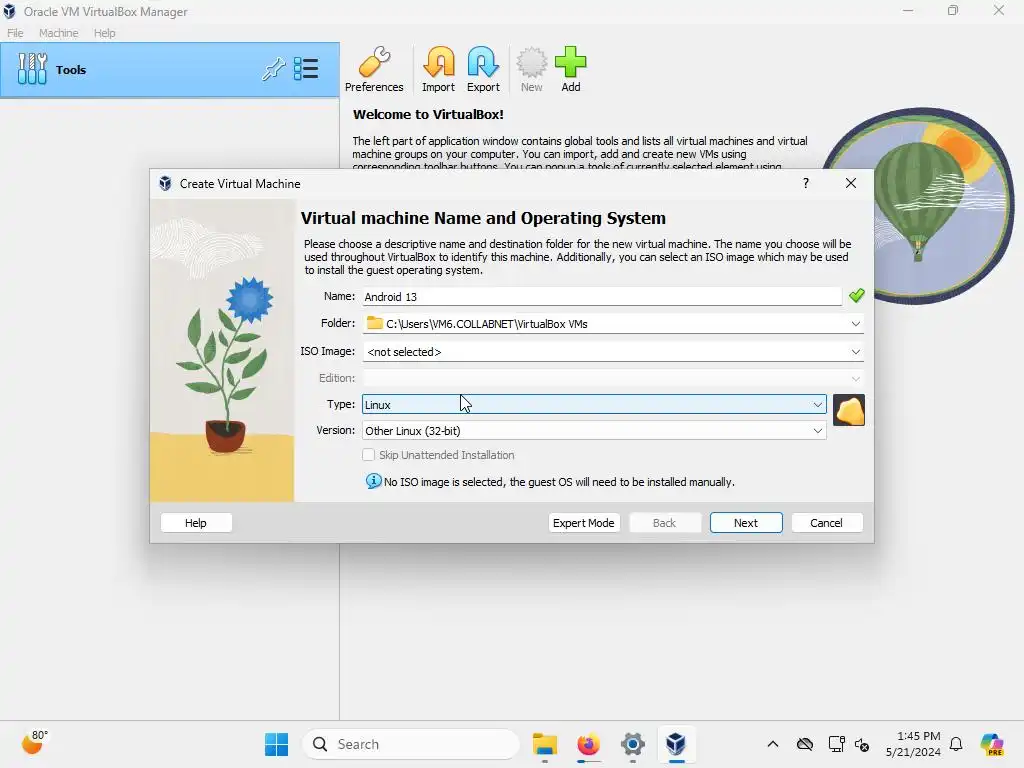Image resolution: width=1024 pixels, height=768 pixels.
Task: Click the Import appliance toolbar icon
Action: tap(438, 70)
